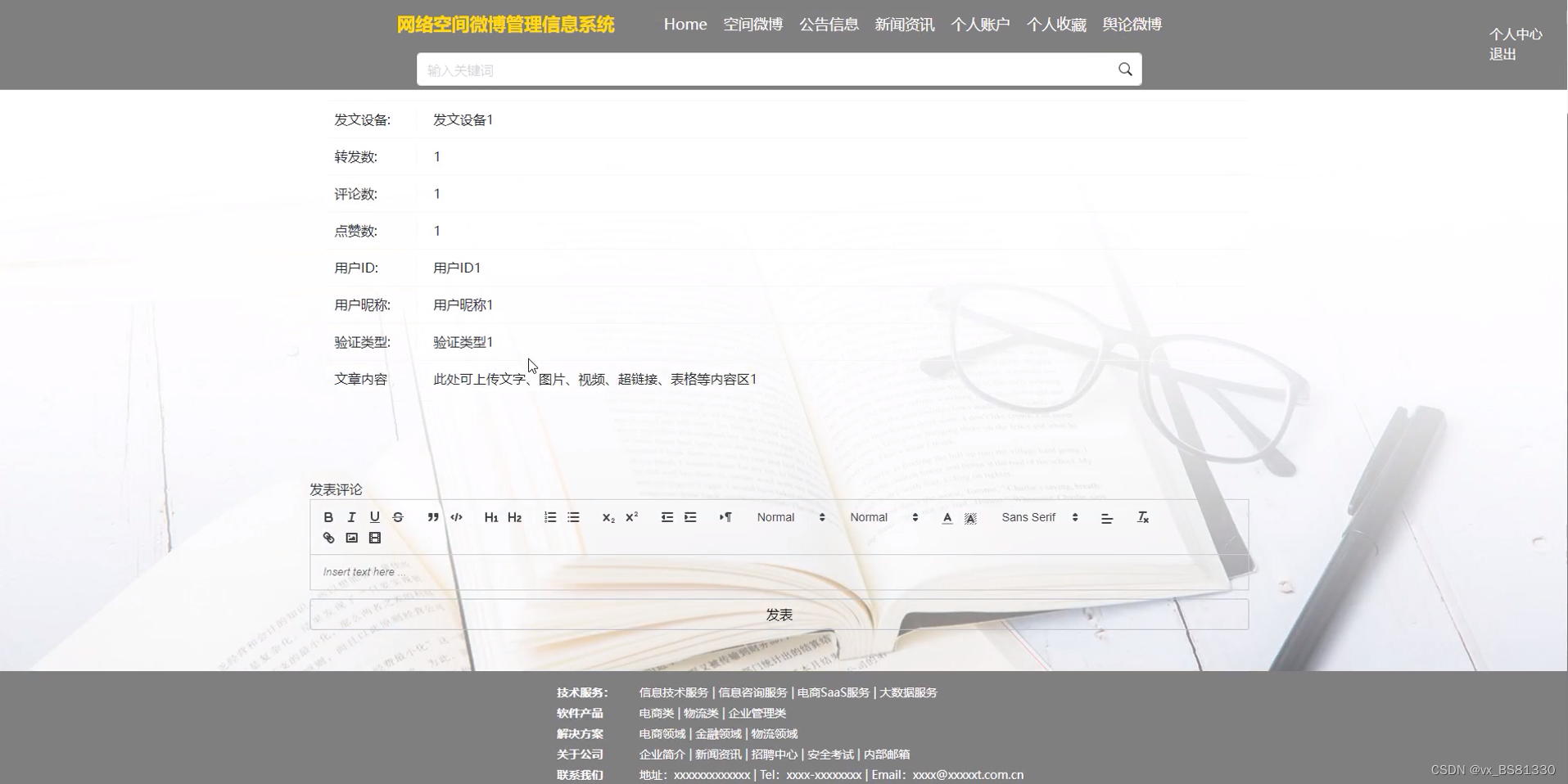
Task: Click the 文章内容 article content text
Action: (595, 379)
